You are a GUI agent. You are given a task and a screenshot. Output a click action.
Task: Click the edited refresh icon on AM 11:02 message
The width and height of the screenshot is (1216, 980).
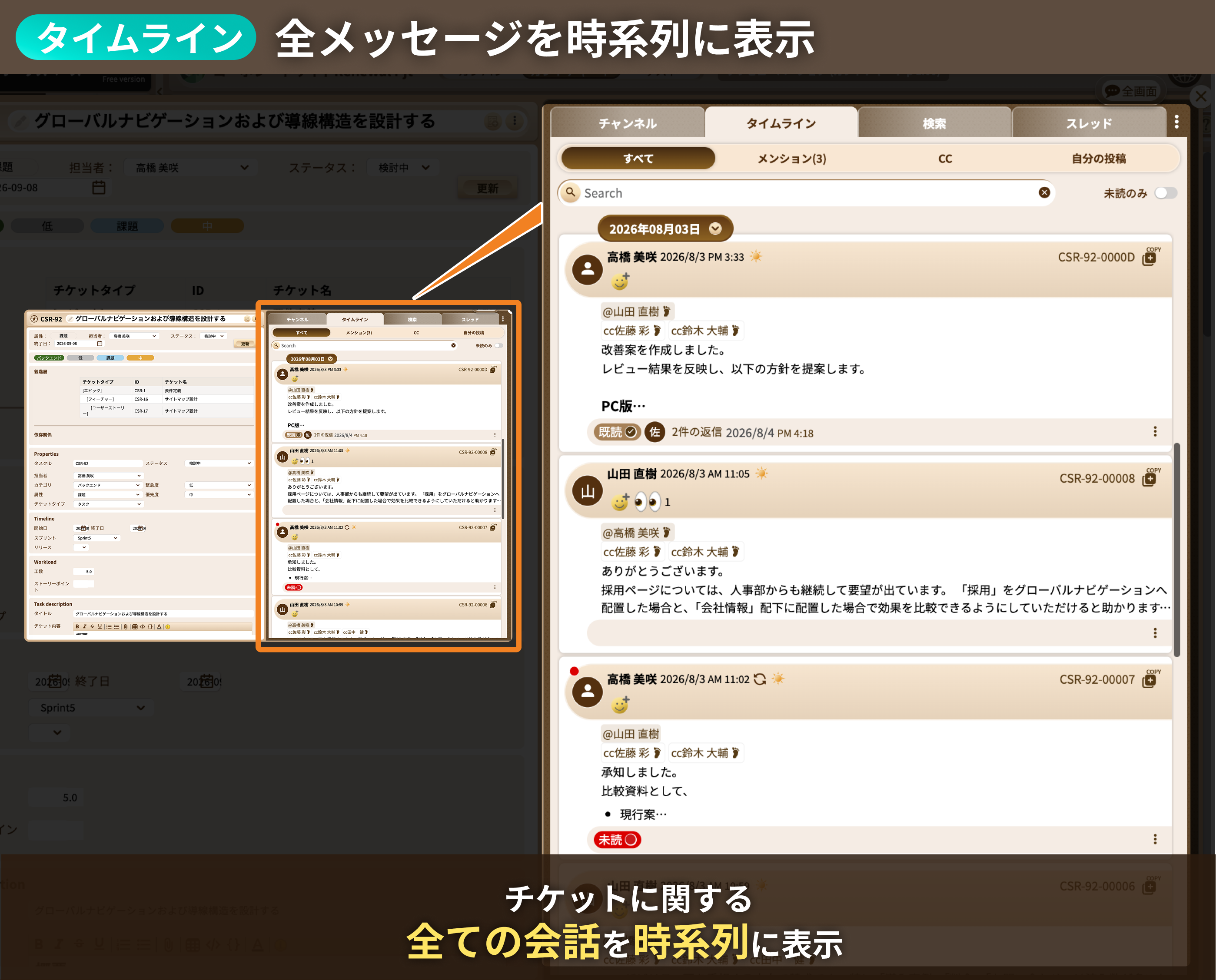pos(760,679)
